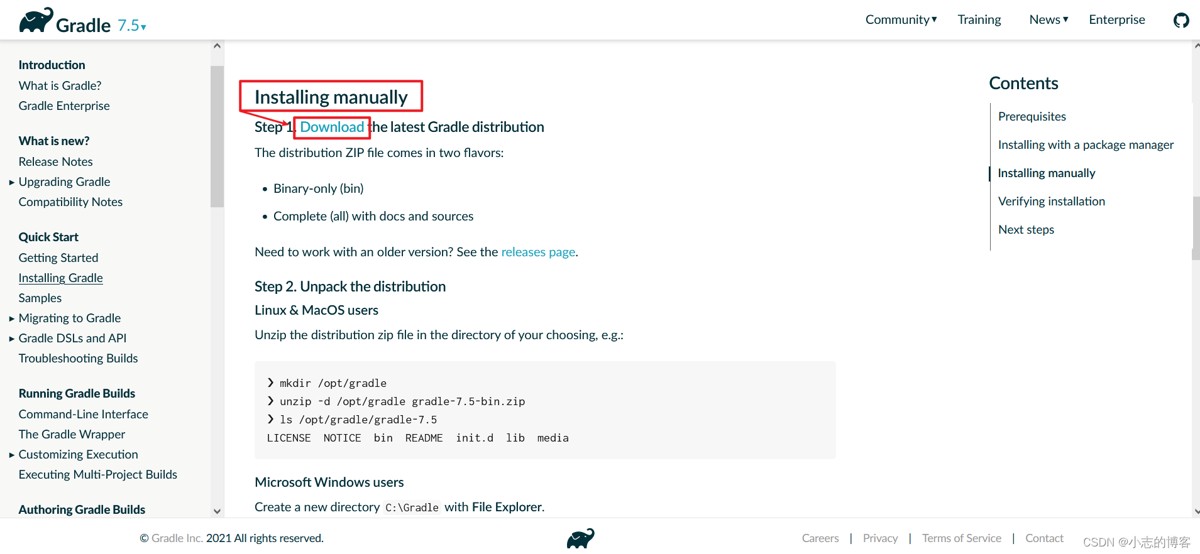Click the Download link in Step 1

[x=332, y=127]
